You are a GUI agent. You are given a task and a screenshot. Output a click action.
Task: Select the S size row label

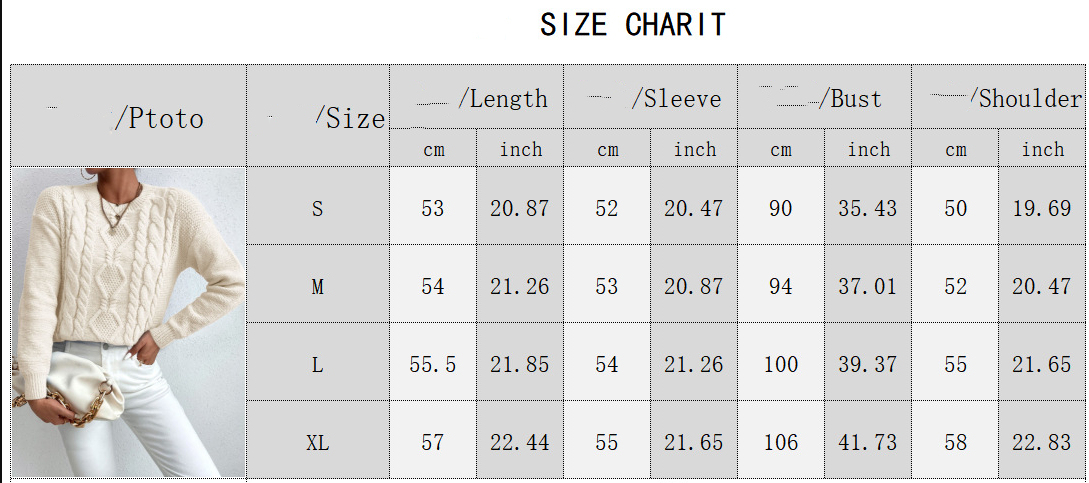pyautogui.click(x=318, y=206)
